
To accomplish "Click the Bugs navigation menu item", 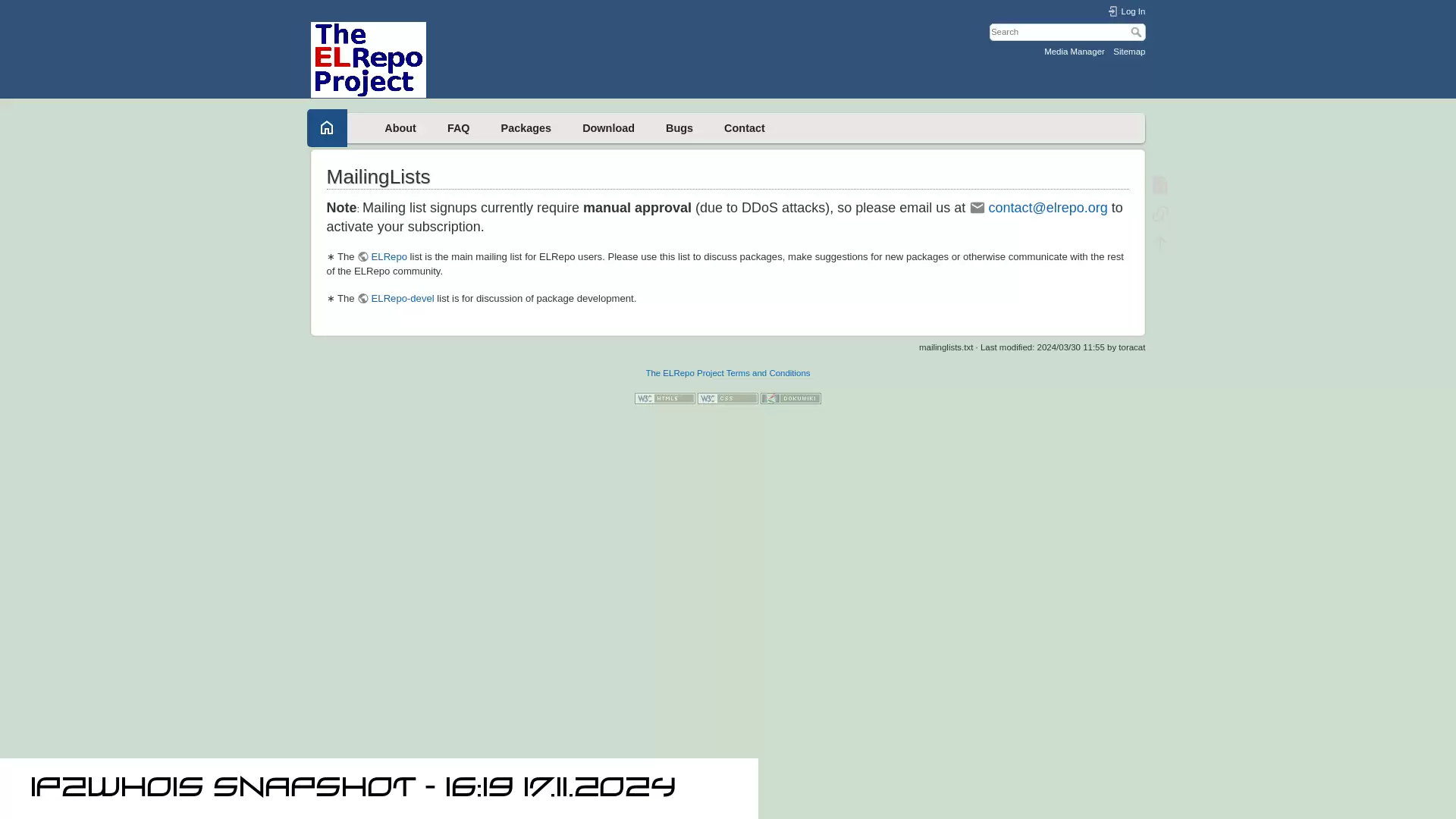I will (679, 127).
